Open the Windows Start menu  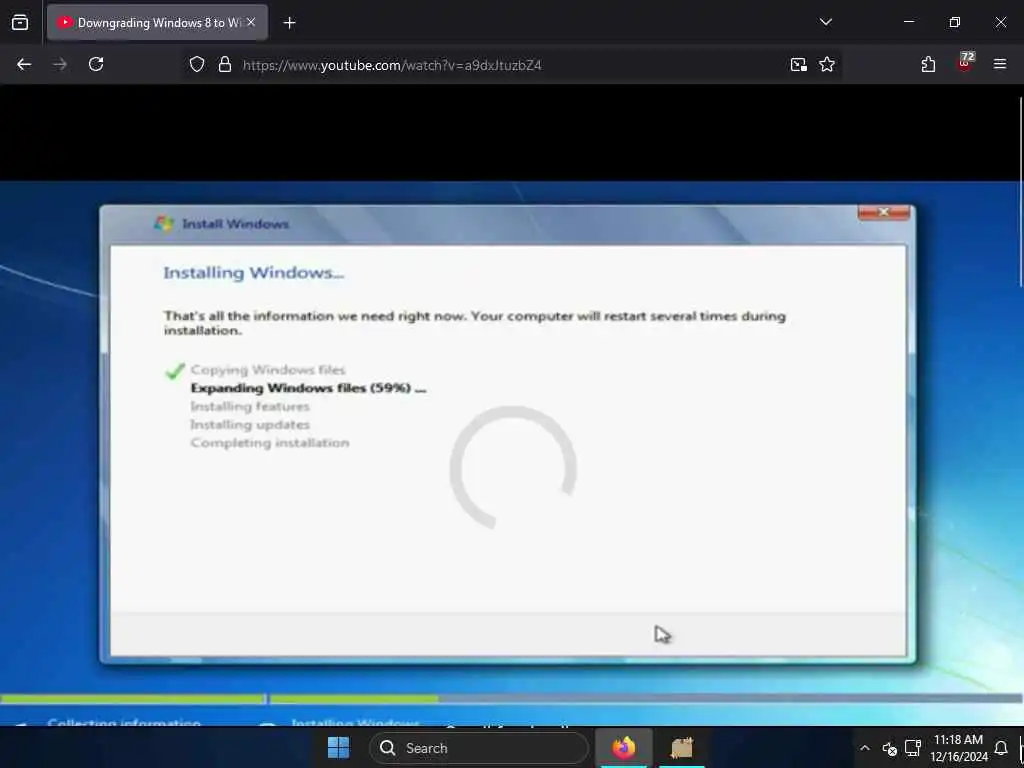(x=338, y=747)
